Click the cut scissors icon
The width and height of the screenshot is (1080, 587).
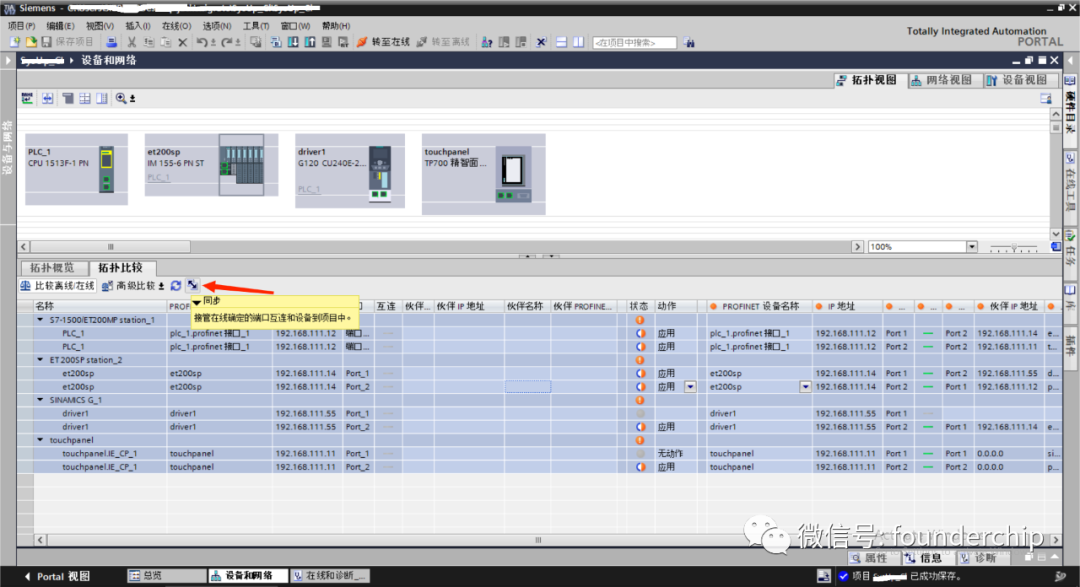[x=132, y=42]
